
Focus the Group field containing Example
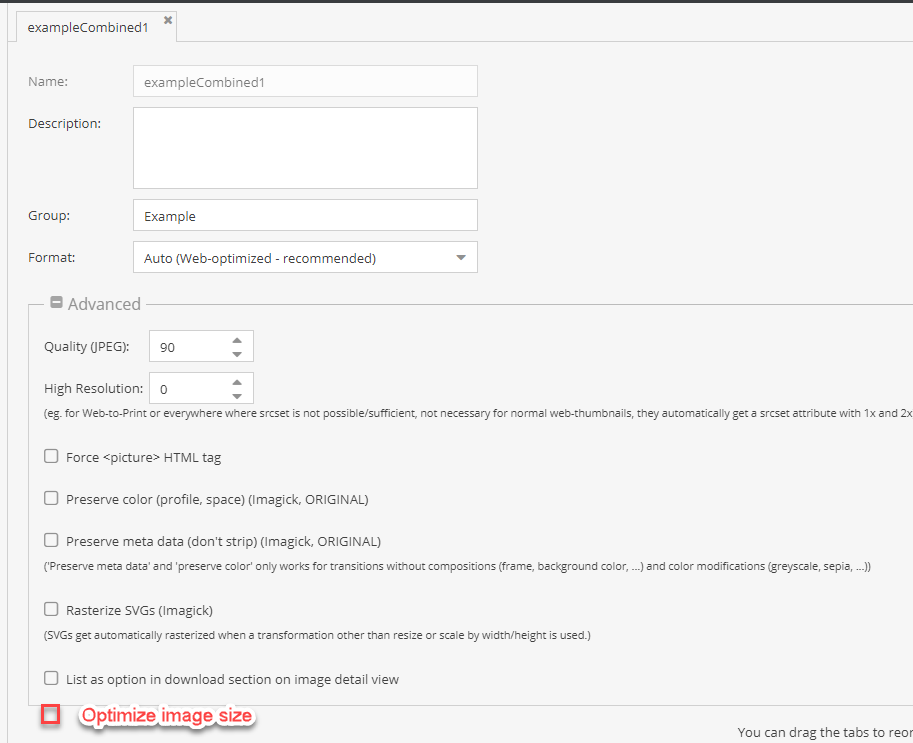coord(305,215)
